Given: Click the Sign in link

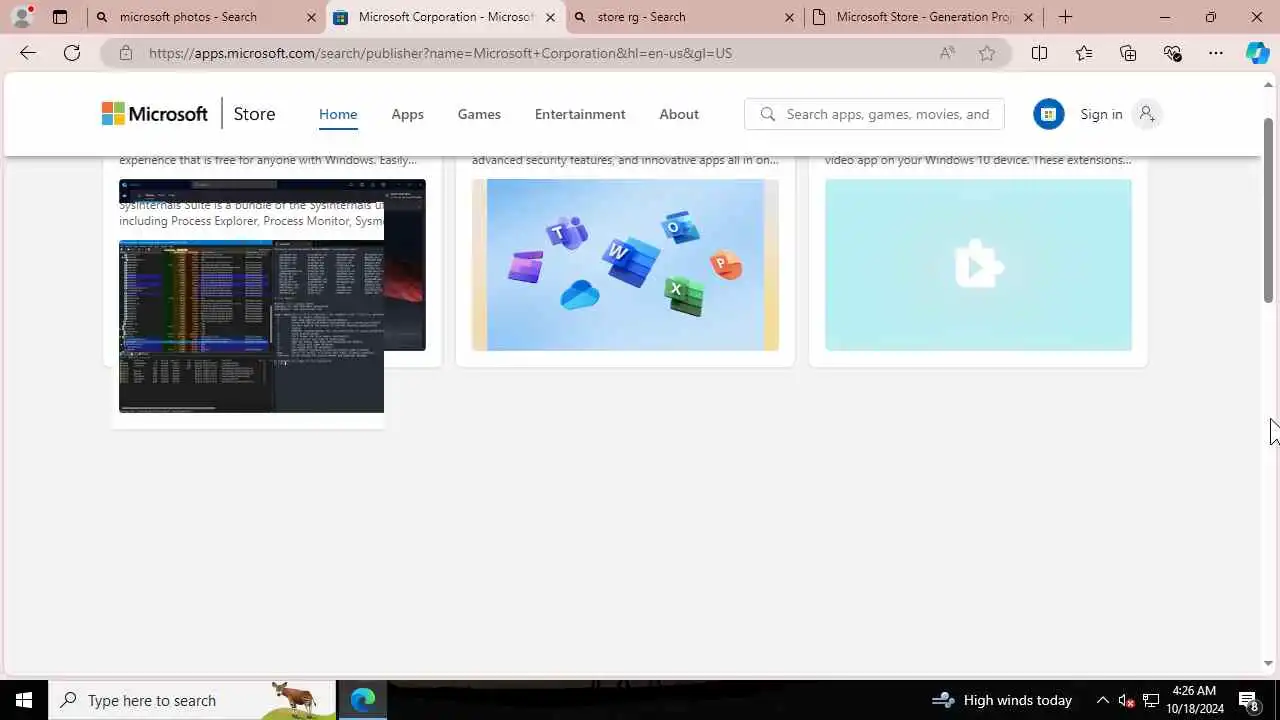Looking at the screenshot, I should pyautogui.click(x=1101, y=114).
